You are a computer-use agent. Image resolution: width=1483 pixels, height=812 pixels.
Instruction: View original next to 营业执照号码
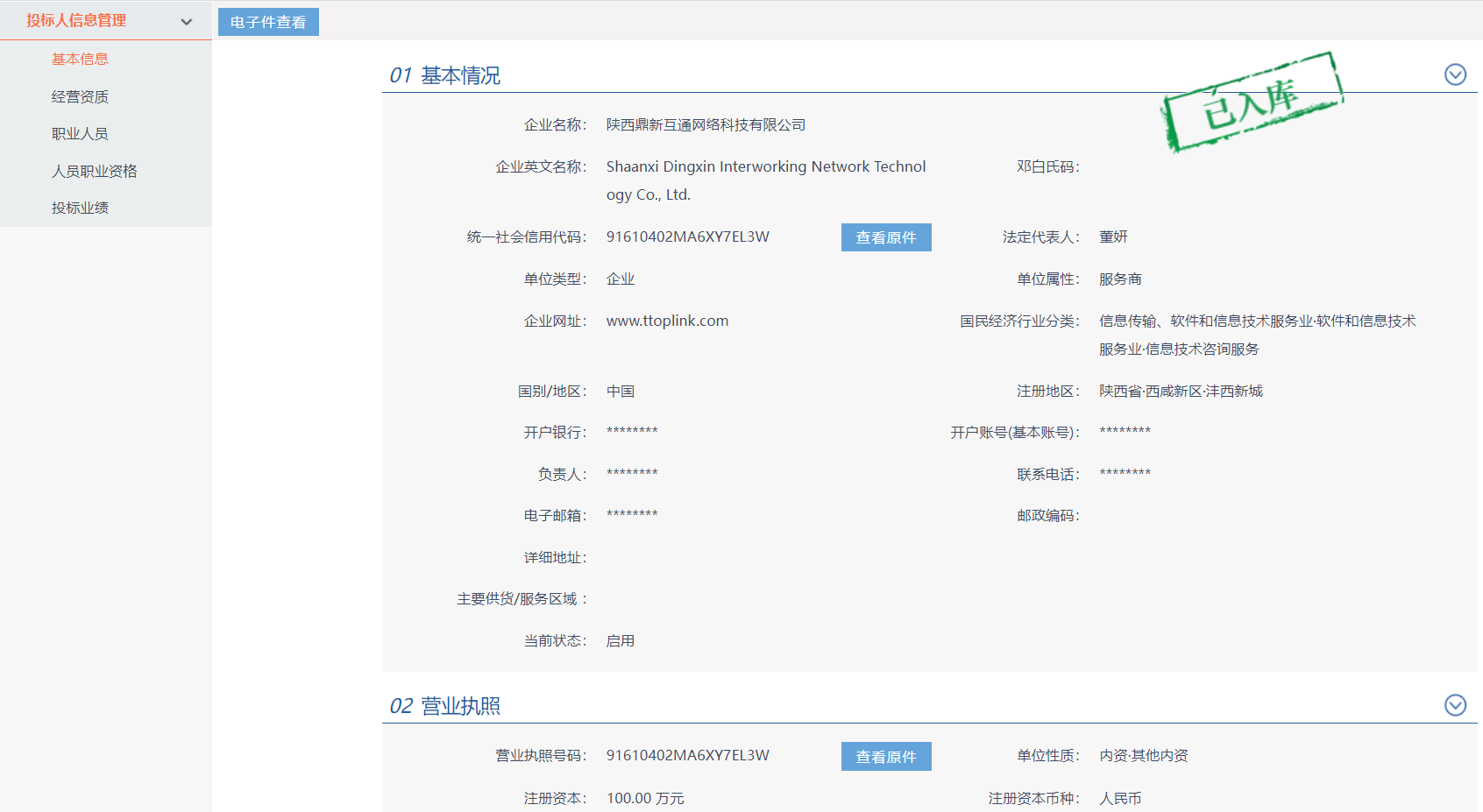coord(885,756)
